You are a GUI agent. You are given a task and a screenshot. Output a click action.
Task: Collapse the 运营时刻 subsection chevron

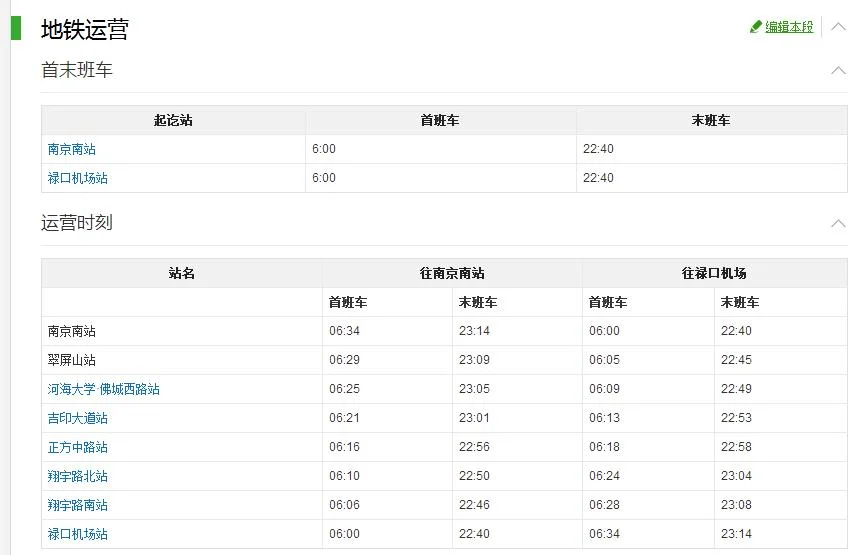pos(838,223)
